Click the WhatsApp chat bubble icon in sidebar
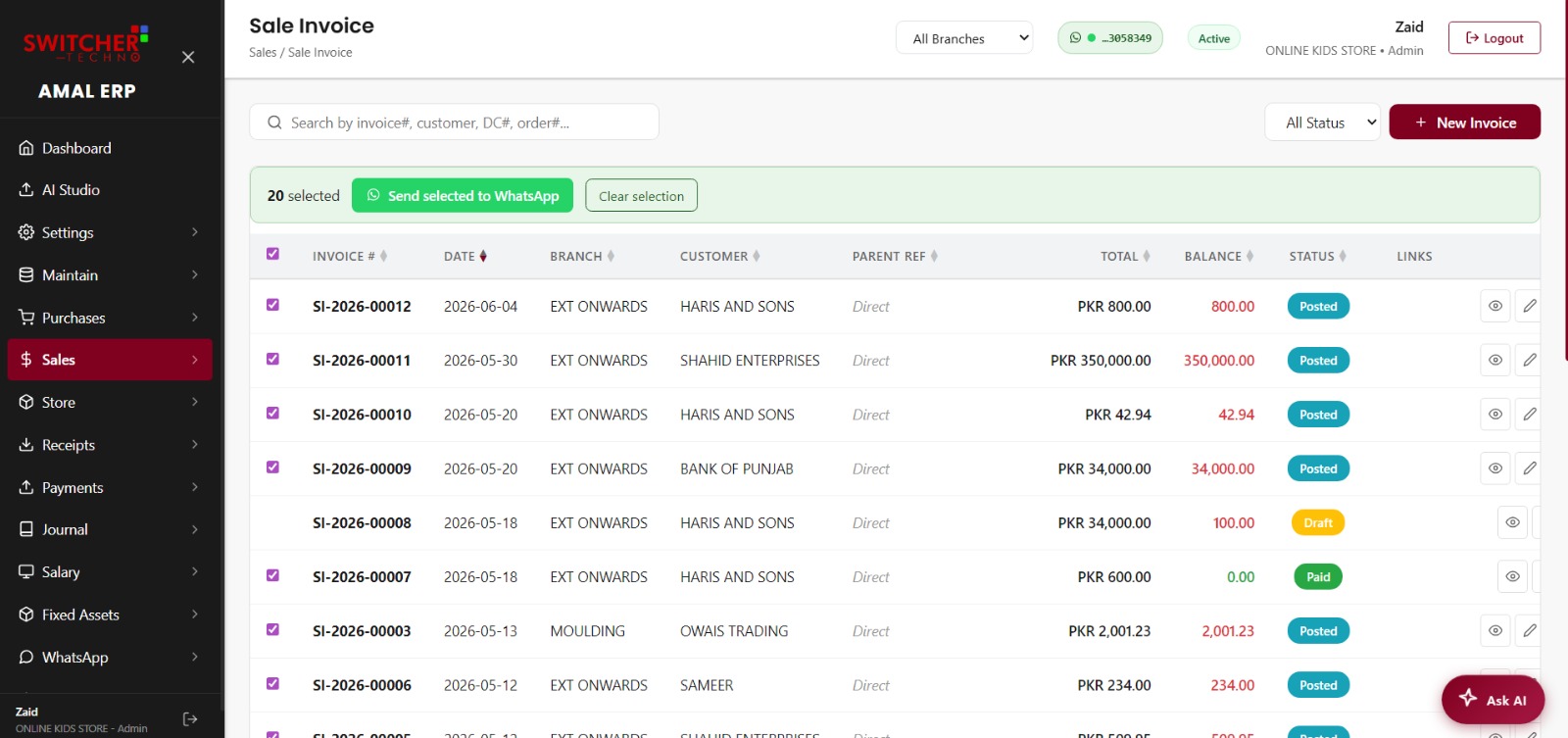 coord(26,657)
